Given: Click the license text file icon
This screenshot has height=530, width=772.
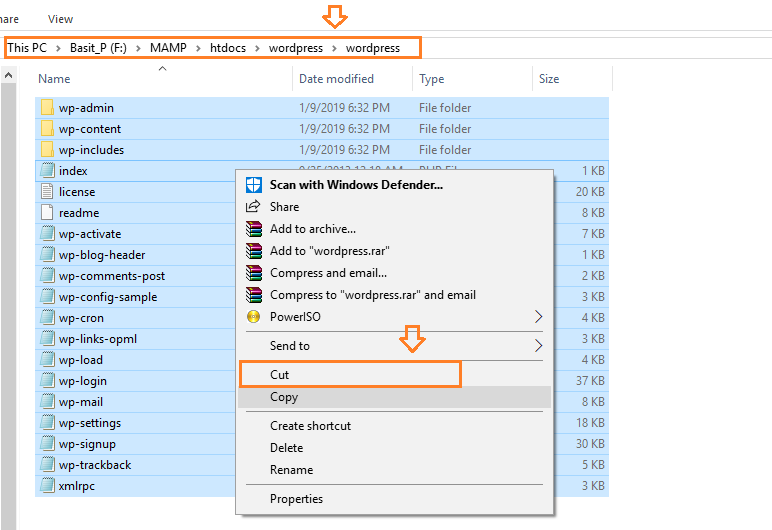Looking at the screenshot, I should click(x=47, y=192).
